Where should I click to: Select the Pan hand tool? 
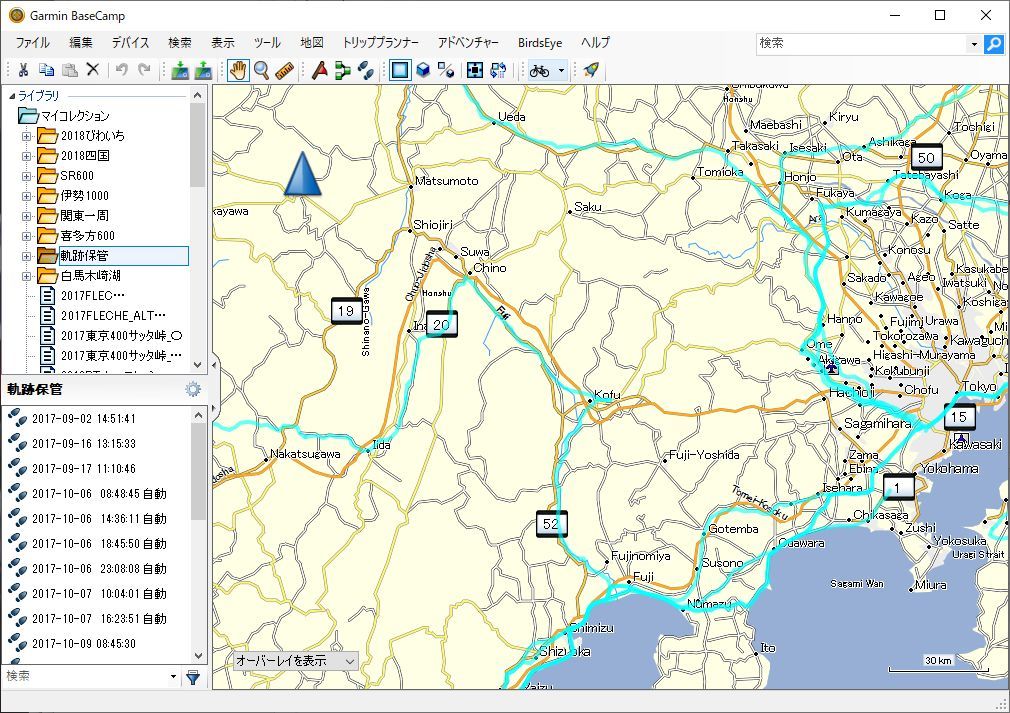[x=238, y=70]
